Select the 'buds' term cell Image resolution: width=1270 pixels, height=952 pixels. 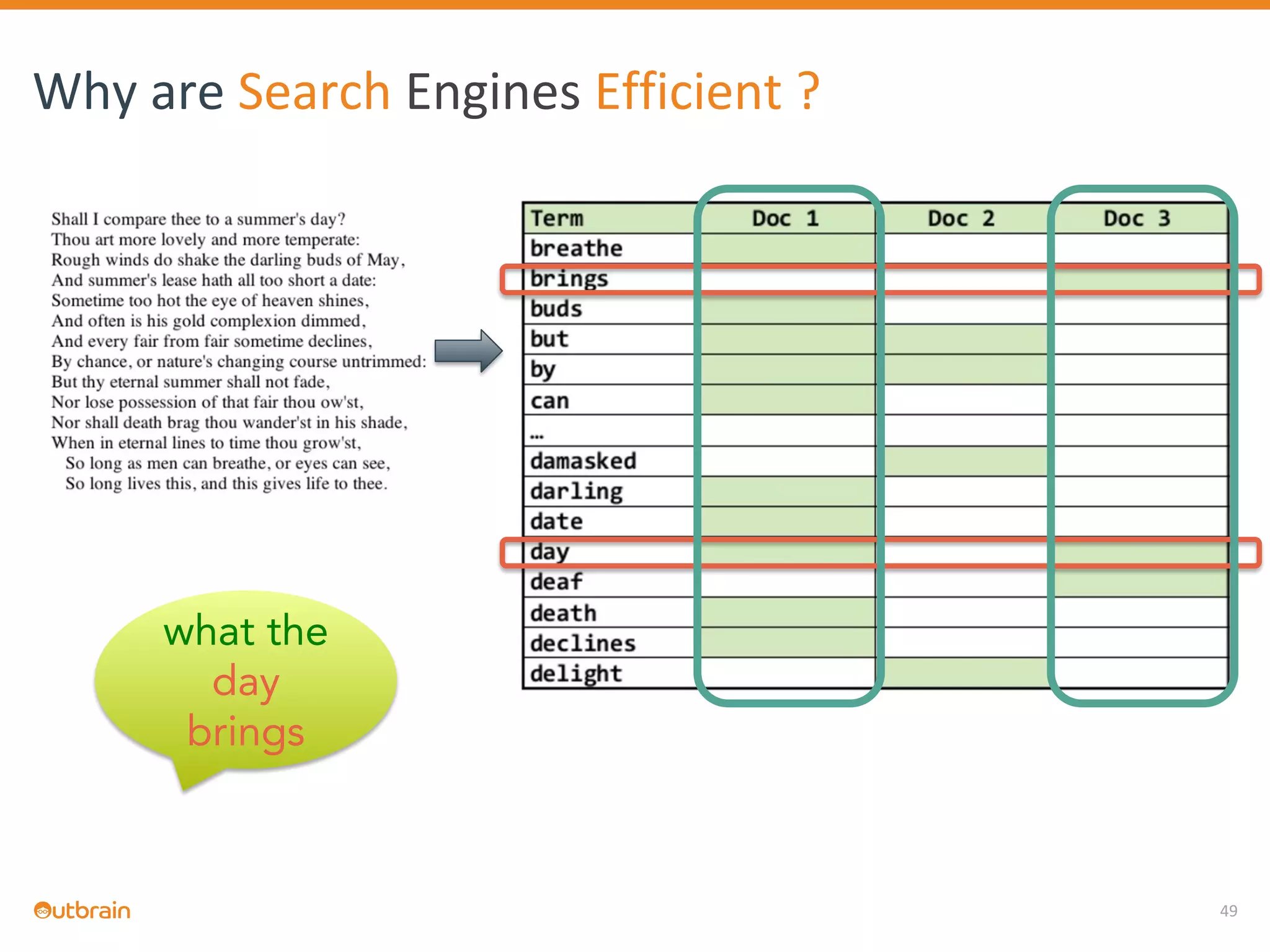pos(610,309)
